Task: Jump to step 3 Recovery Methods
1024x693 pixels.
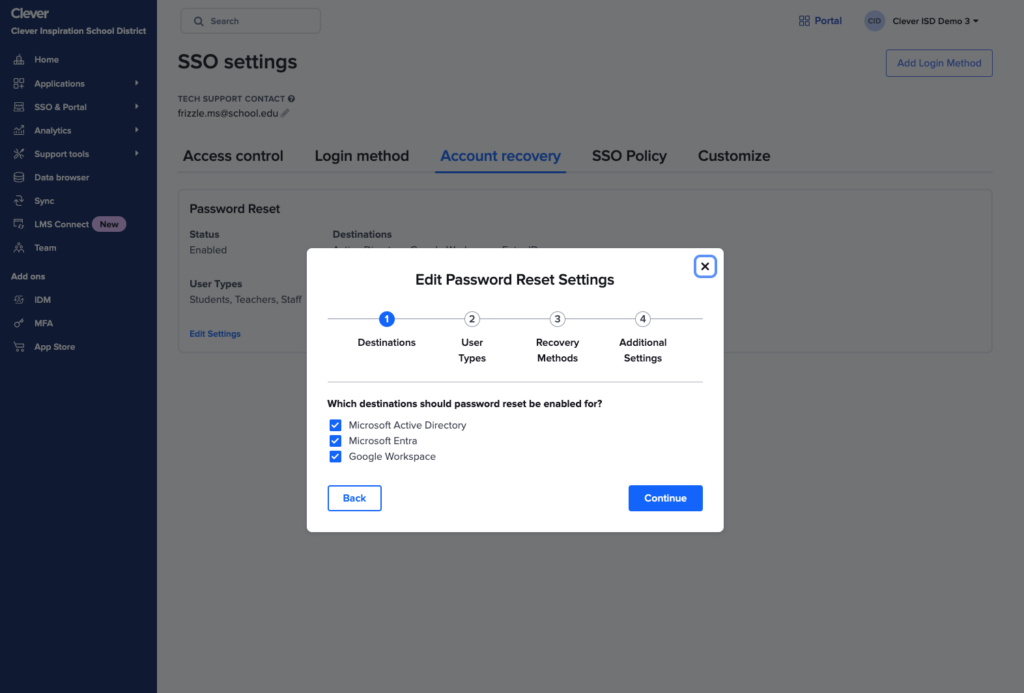Action: coord(557,319)
